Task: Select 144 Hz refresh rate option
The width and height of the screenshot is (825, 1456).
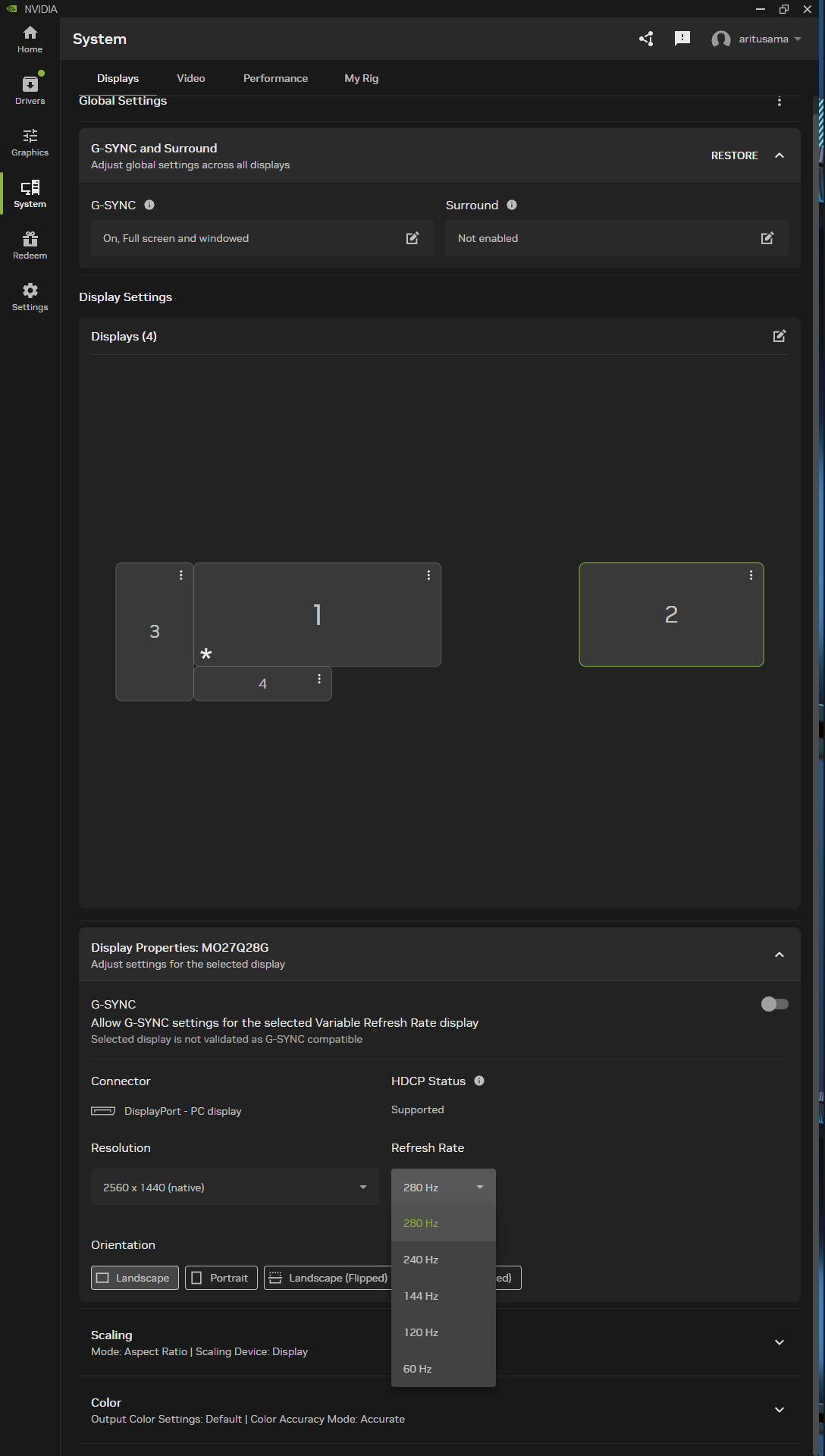Action: (444, 1296)
